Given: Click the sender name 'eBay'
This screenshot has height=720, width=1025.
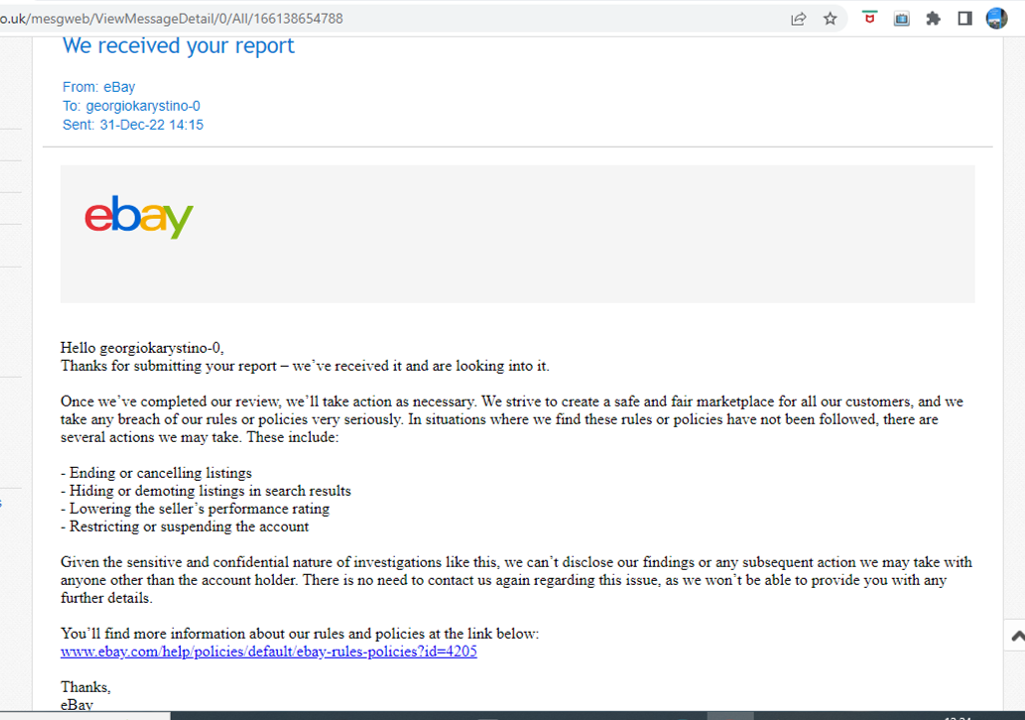Looking at the screenshot, I should coord(119,87).
